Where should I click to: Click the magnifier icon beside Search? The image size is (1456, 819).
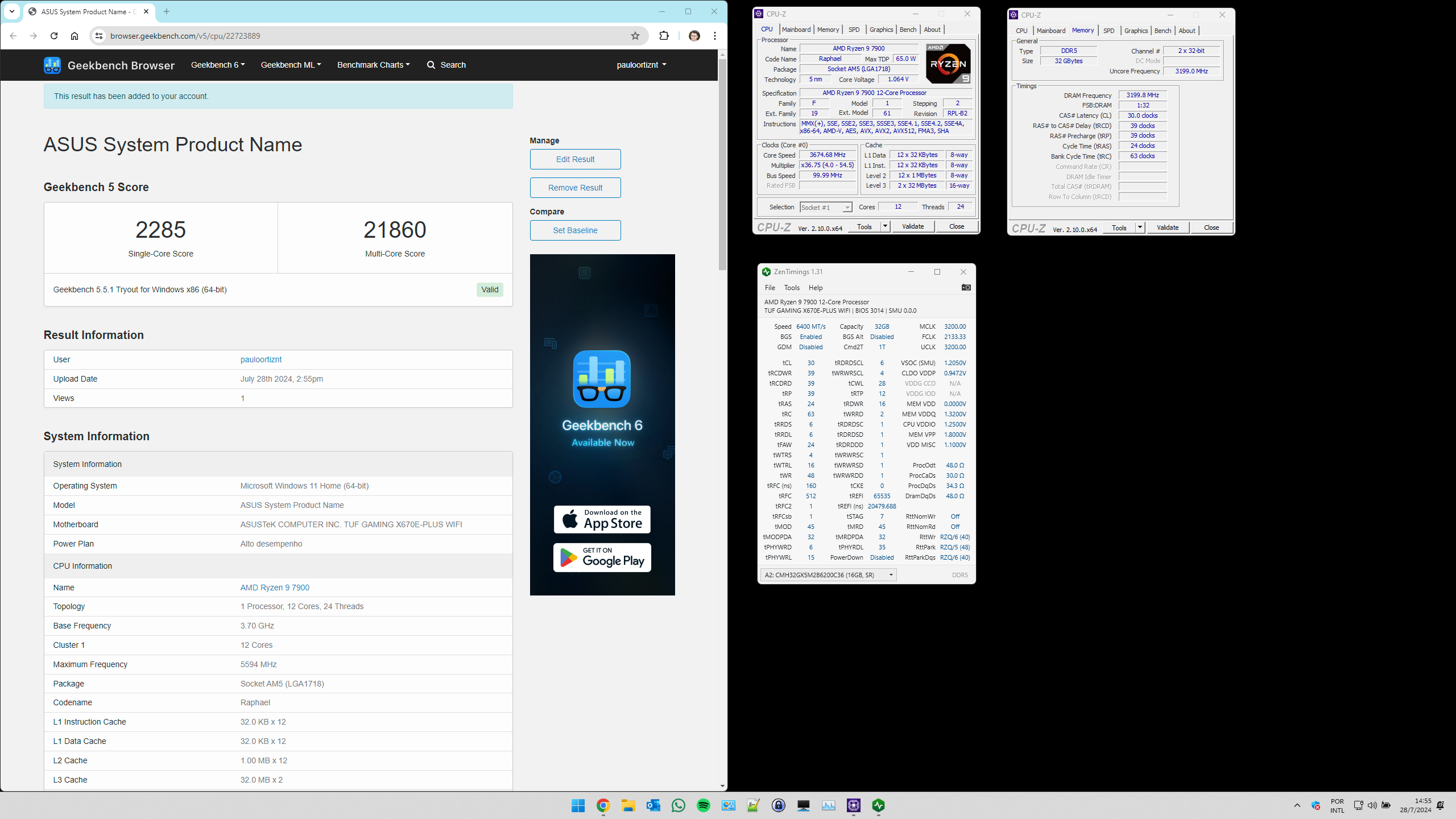[431, 65]
